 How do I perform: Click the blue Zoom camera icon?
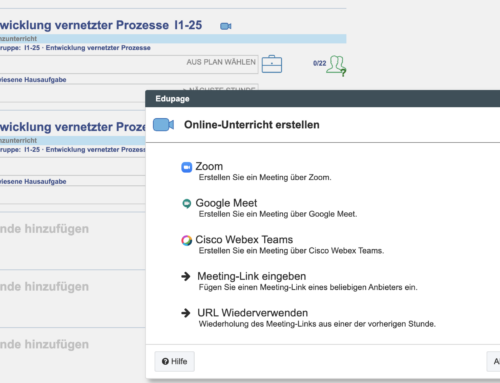pos(187,167)
